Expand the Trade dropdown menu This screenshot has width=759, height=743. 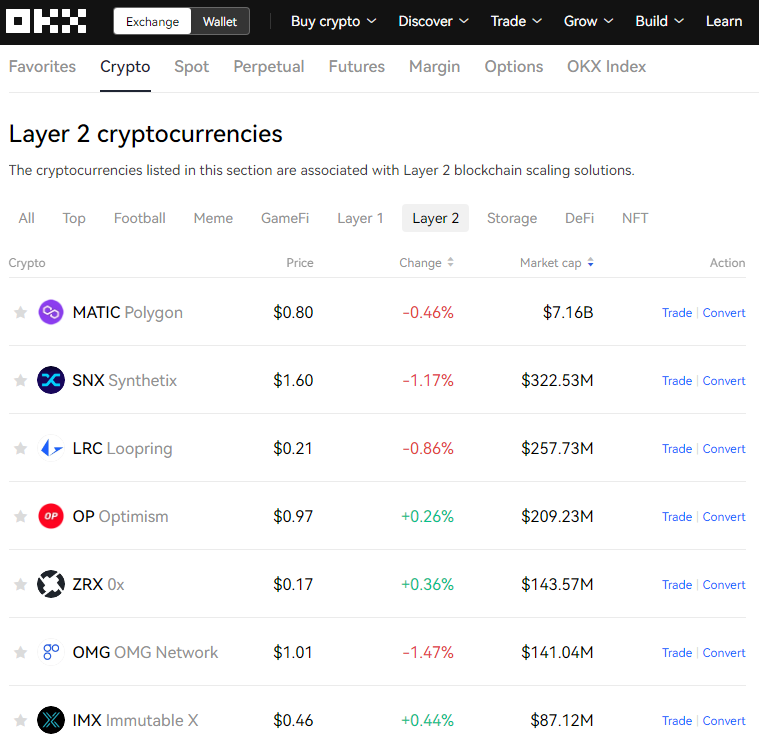tap(516, 21)
